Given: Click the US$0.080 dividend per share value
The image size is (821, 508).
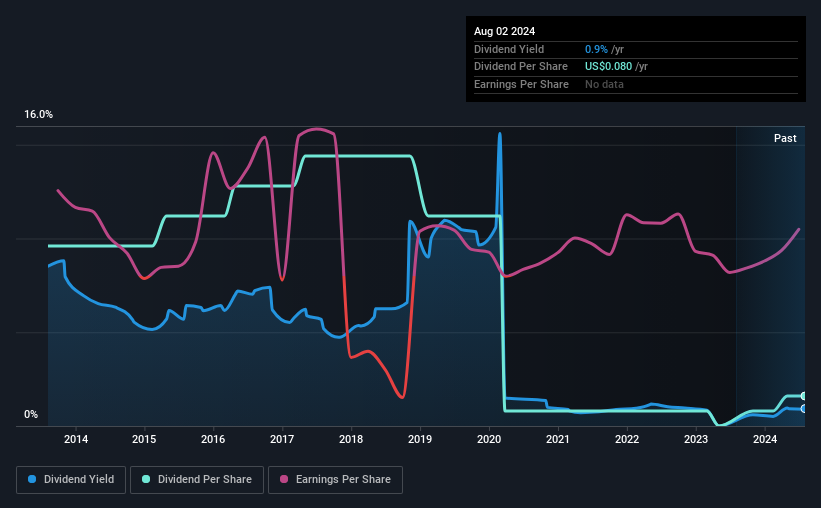Looking at the screenshot, I should (x=608, y=67).
